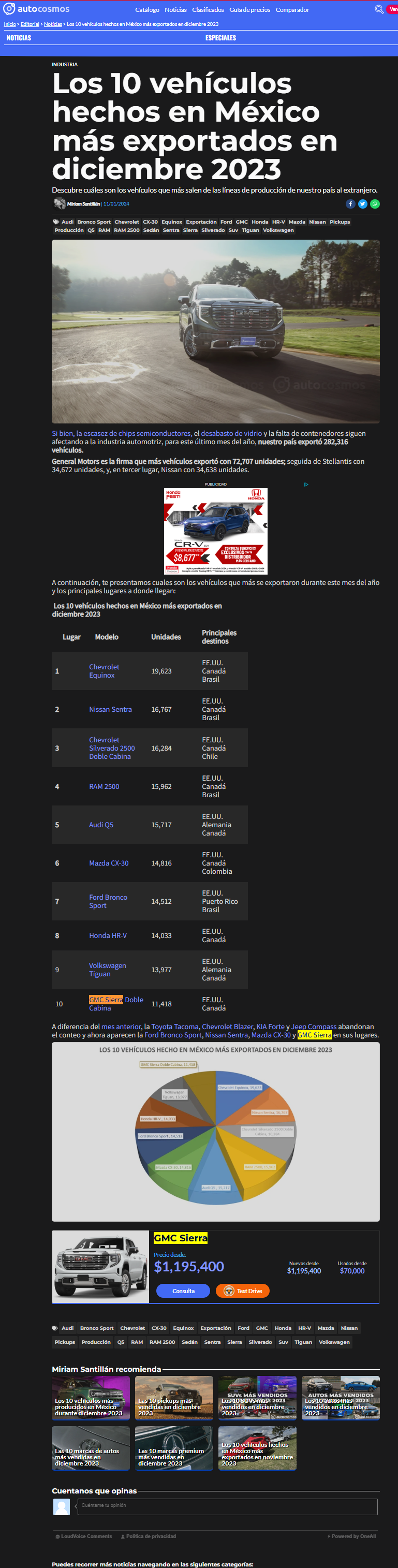
Task: Click the AdChoices icon above Honda ad
Action: coord(306,485)
